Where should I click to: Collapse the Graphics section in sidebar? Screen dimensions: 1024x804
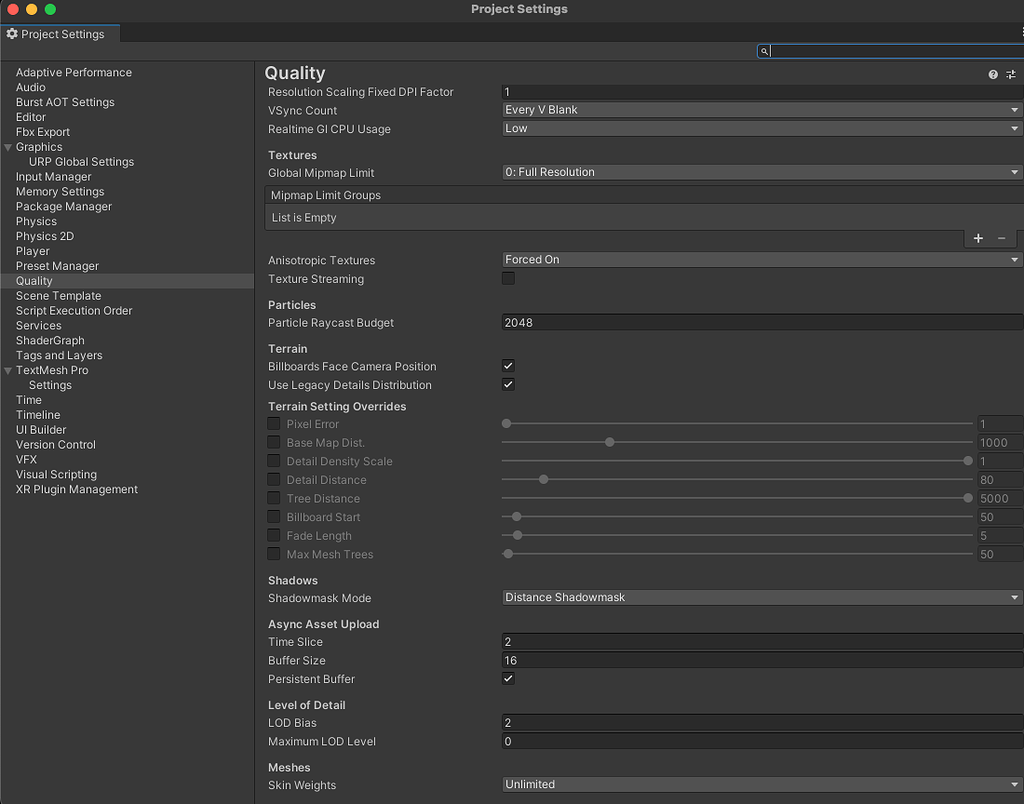click(8, 146)
